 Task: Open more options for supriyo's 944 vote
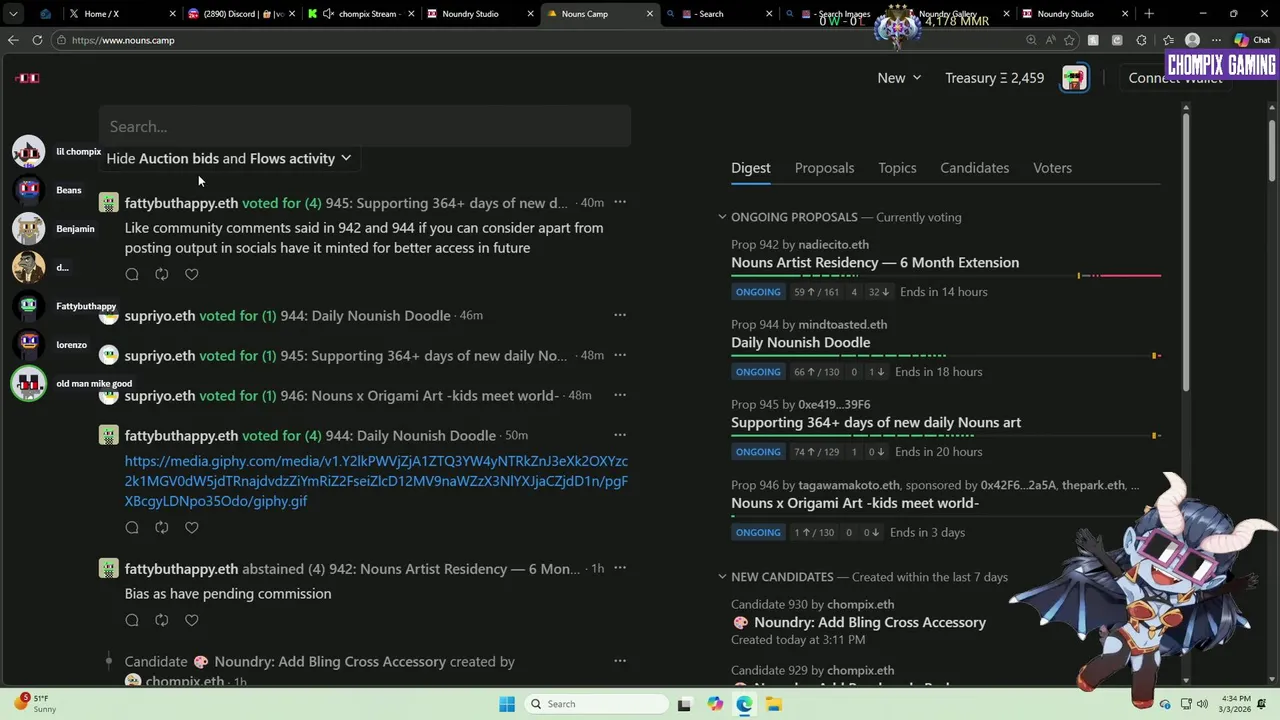(620, 315)
